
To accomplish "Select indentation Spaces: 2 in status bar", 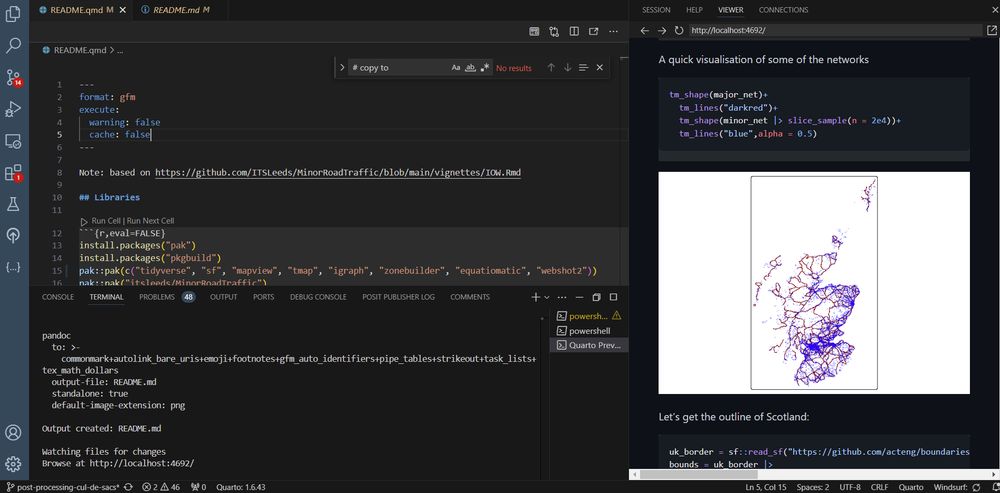I will coord(813,487).
